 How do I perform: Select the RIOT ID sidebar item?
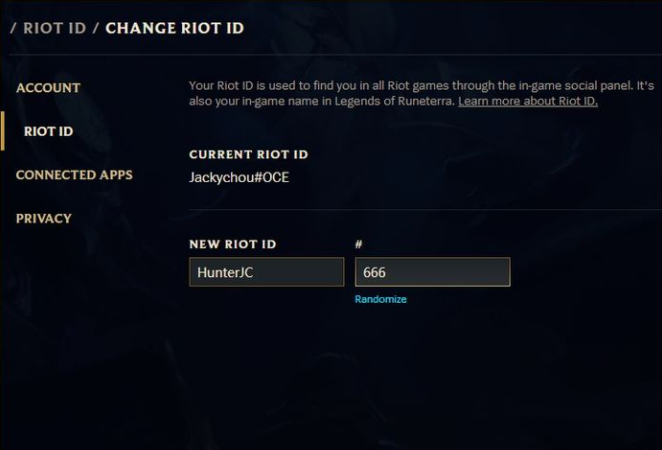coord(49,131)
